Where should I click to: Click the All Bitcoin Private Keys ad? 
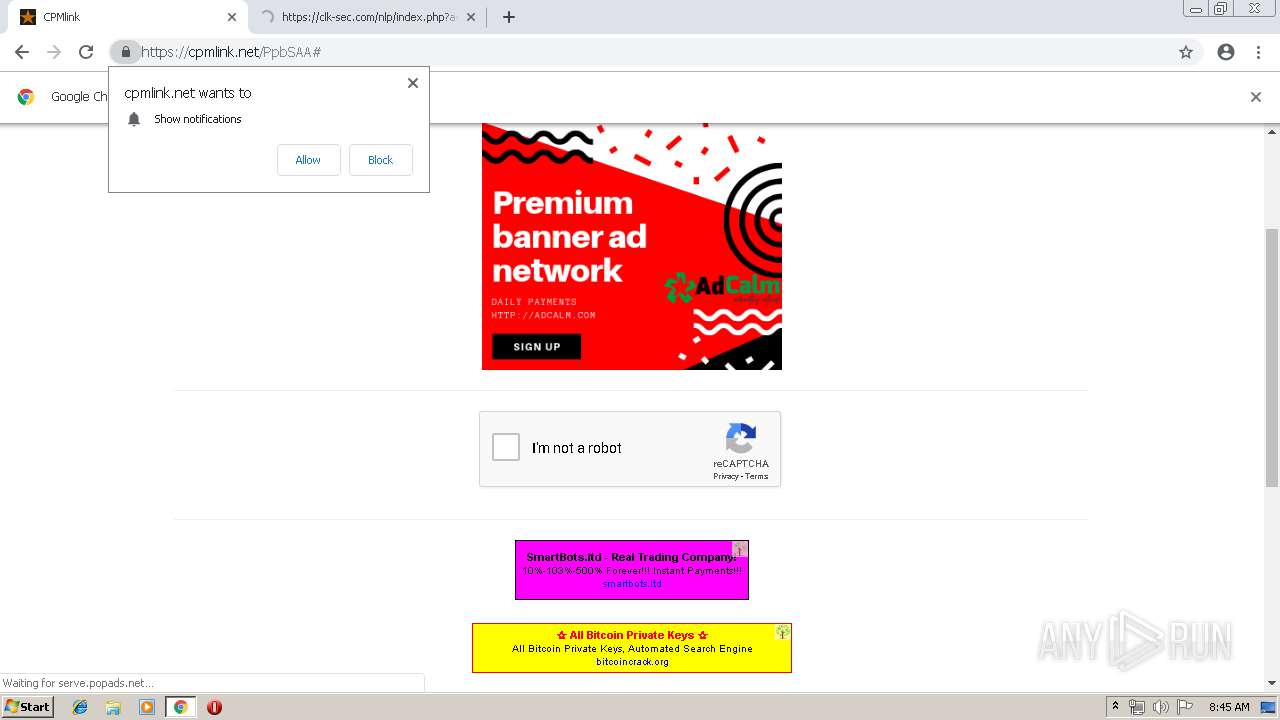click(632, 648)
